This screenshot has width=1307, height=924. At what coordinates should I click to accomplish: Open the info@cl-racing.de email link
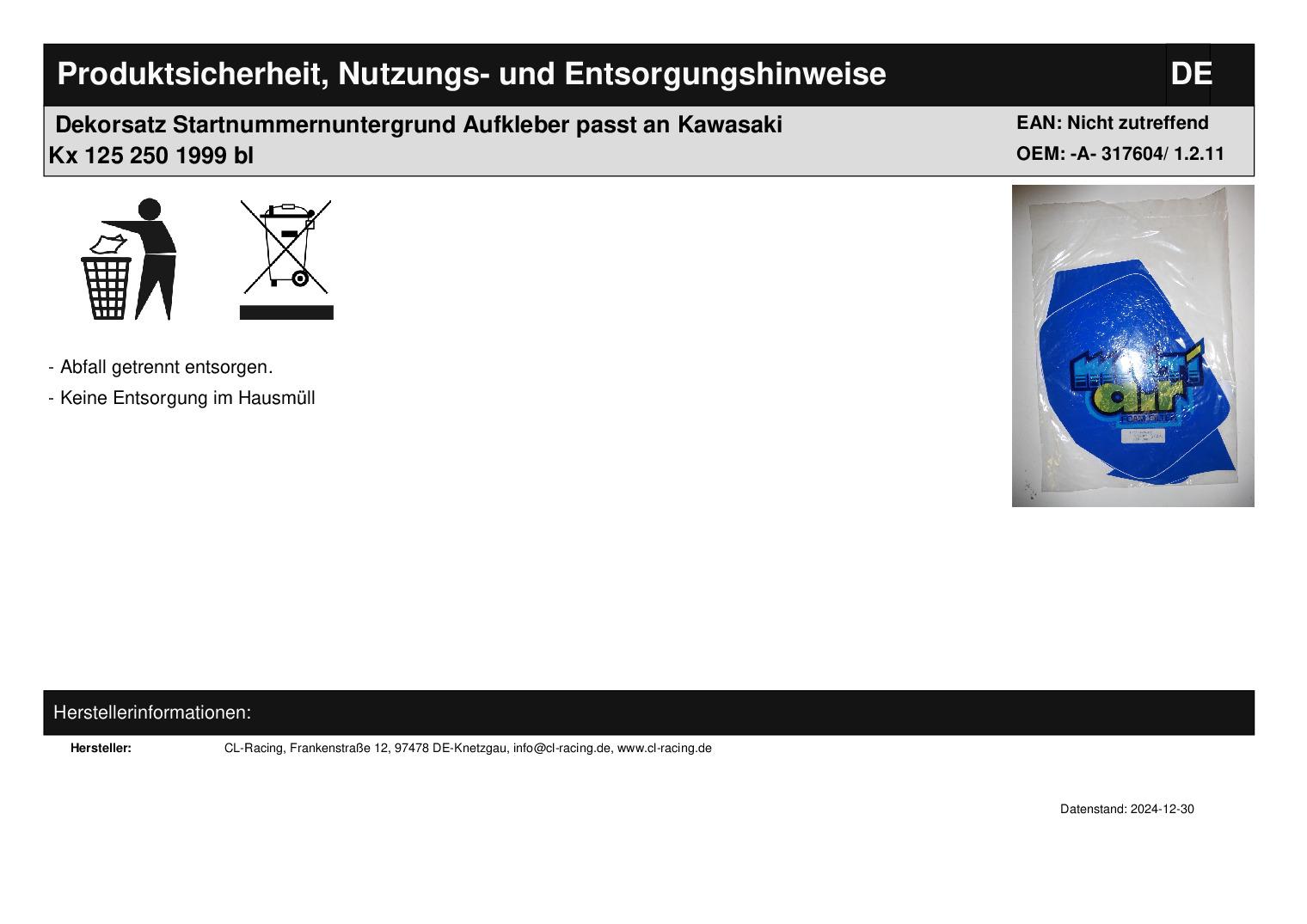[x=561, y=748]
